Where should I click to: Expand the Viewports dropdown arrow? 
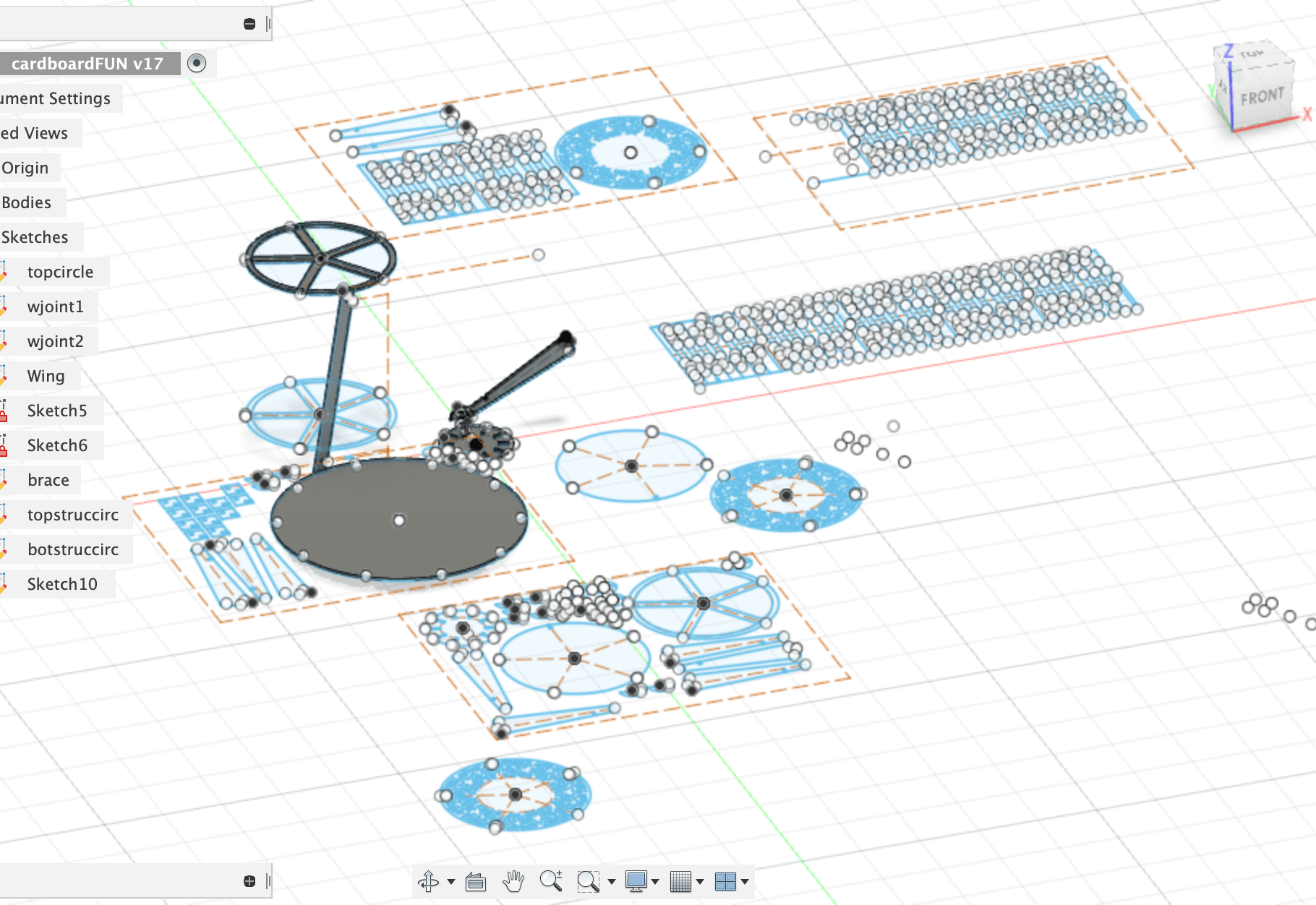(745, 882)
